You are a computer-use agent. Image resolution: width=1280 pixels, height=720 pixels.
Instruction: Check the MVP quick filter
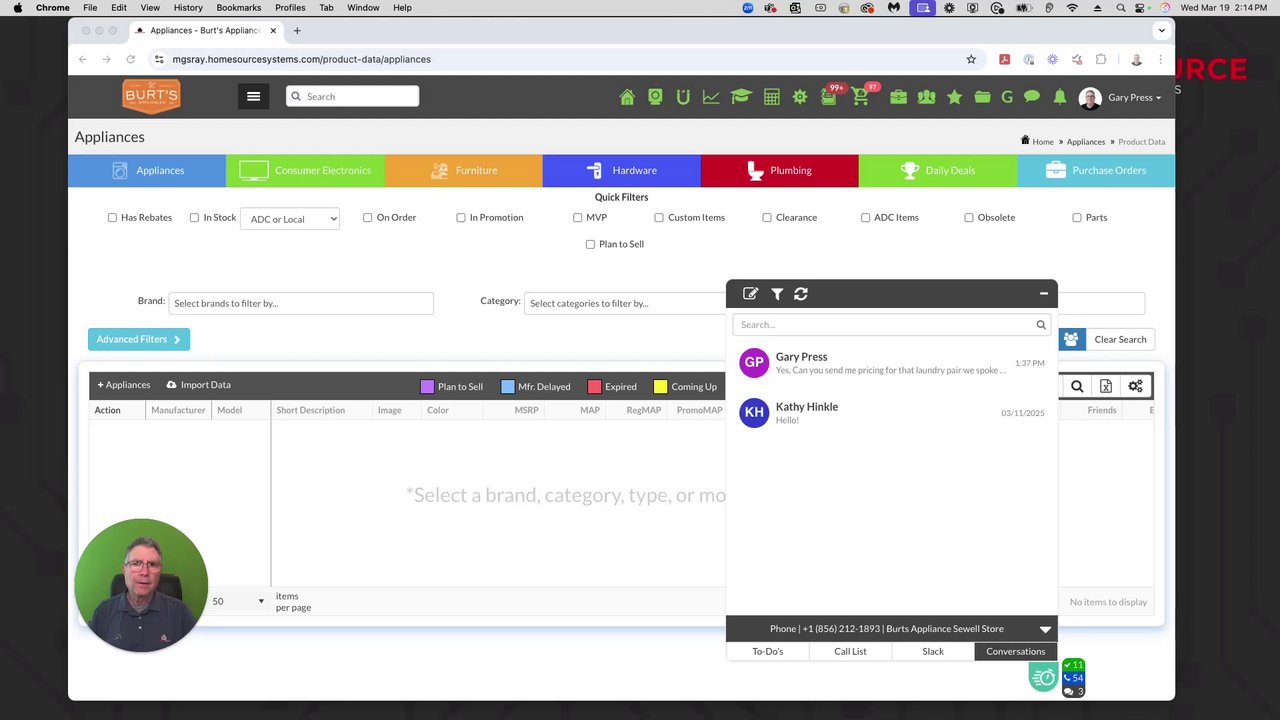[x=577, y=217]
